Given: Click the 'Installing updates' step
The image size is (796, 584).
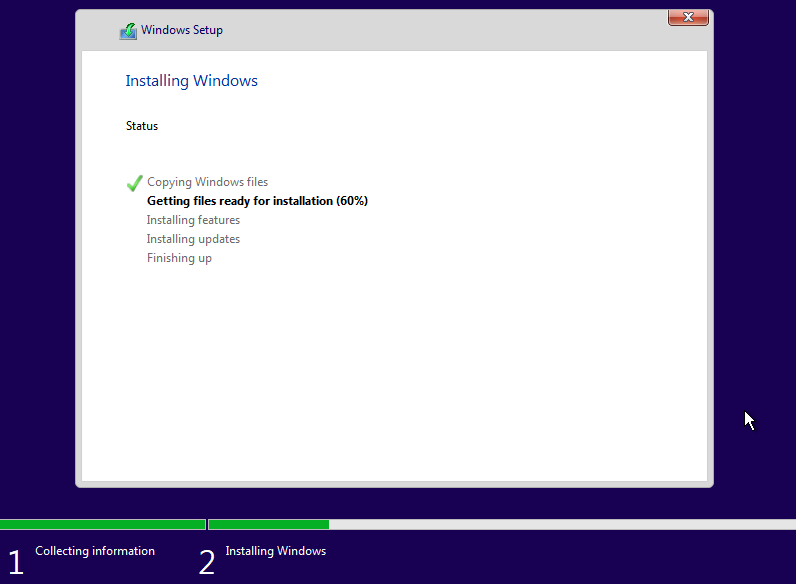Looking at the screenshot, I should (193, 239).
